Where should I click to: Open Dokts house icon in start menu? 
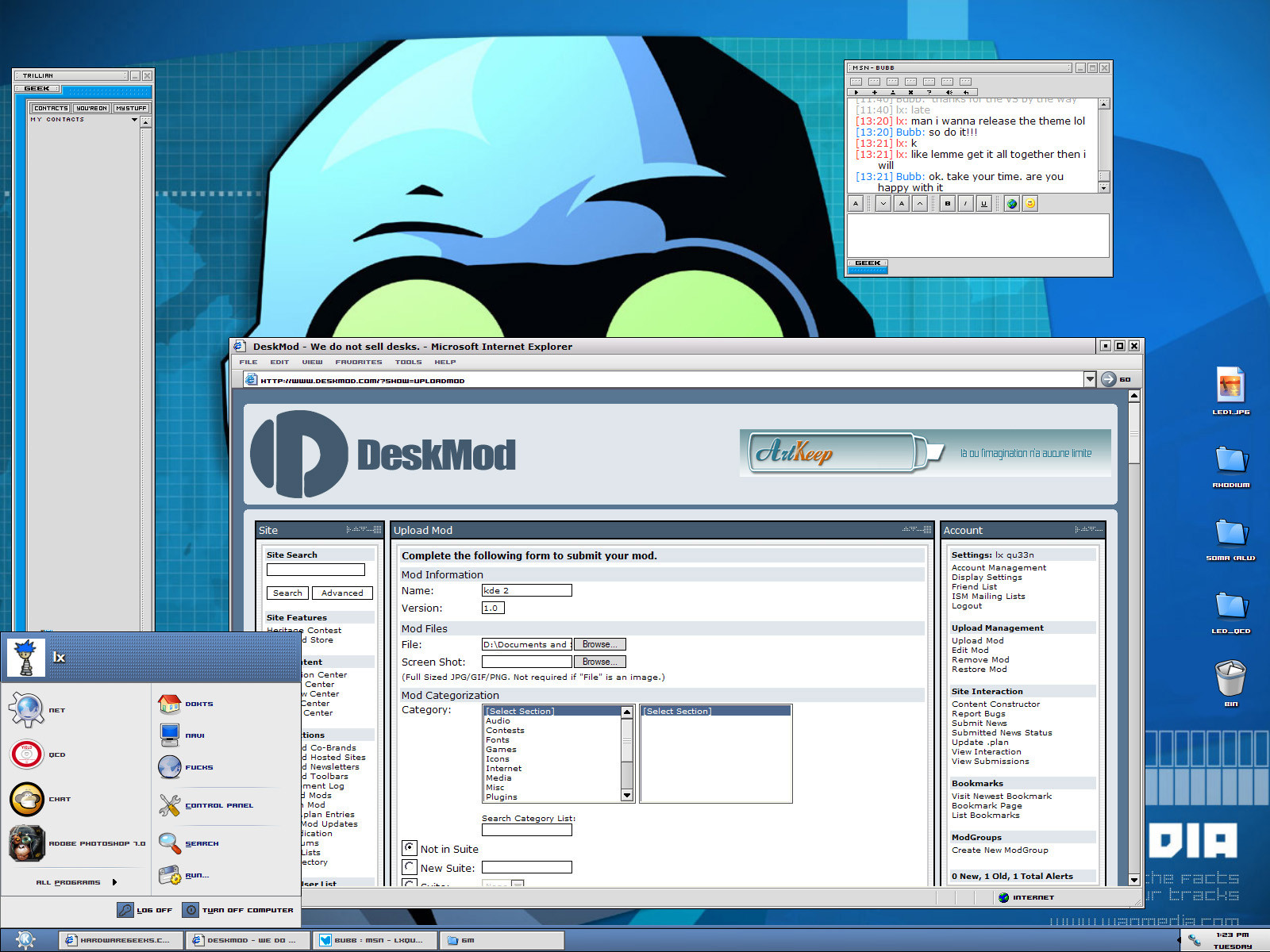tap(169, 704)
